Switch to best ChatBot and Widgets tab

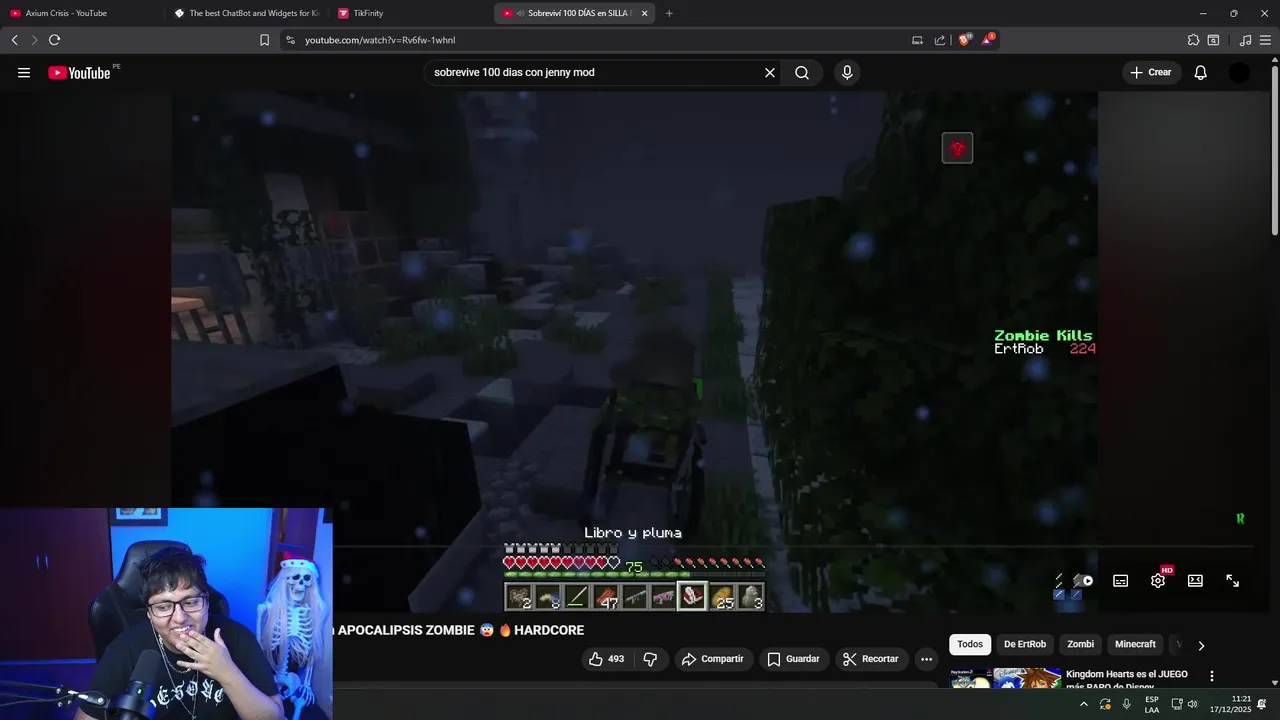(x=246, y=13)
